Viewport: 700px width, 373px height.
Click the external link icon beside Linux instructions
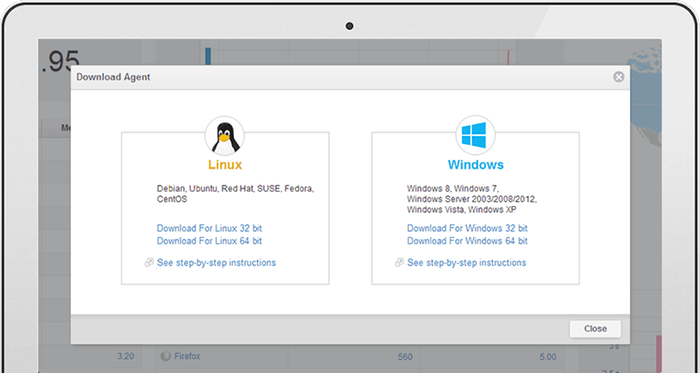[x=149, y=263]
